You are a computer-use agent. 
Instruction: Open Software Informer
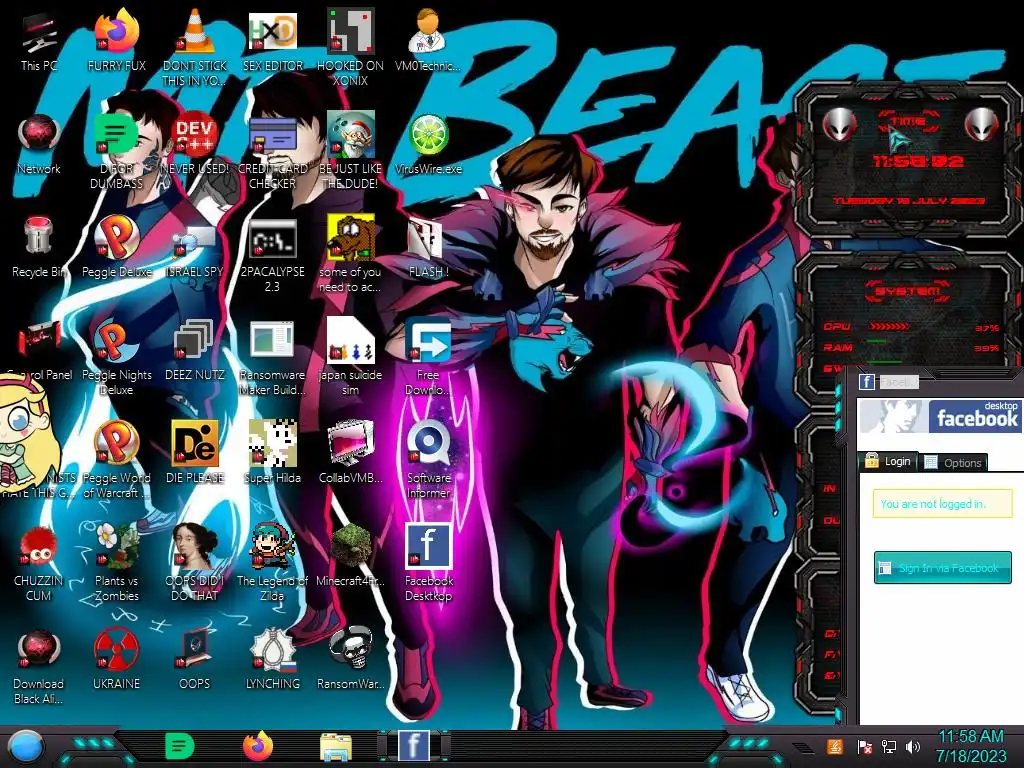428,461
